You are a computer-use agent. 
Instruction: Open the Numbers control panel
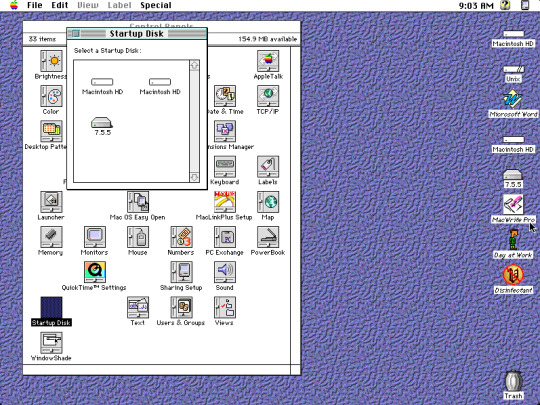pyautogui.click(x=181, y=237)
